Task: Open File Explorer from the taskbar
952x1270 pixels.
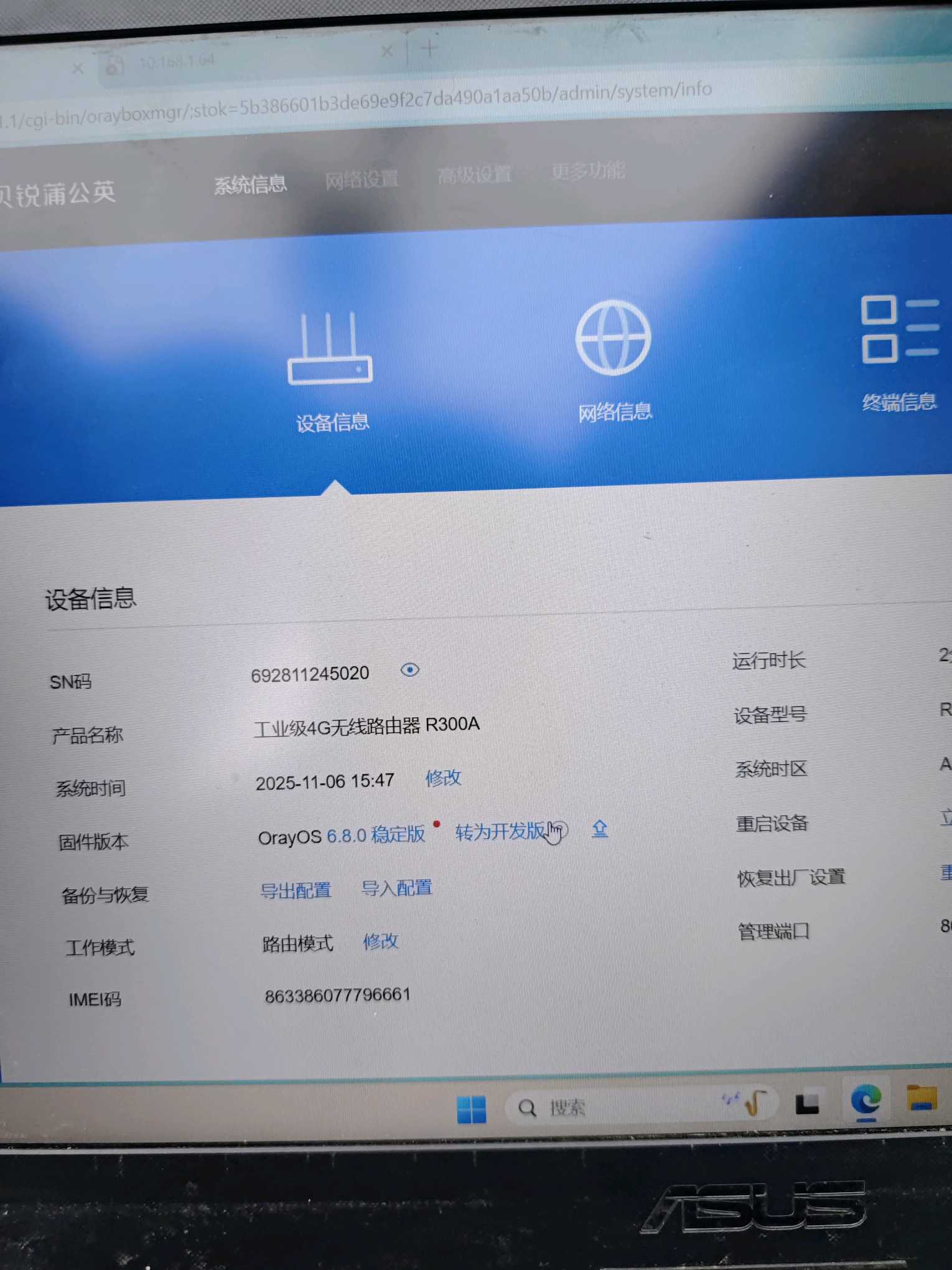Action: tap(922, 1098)
